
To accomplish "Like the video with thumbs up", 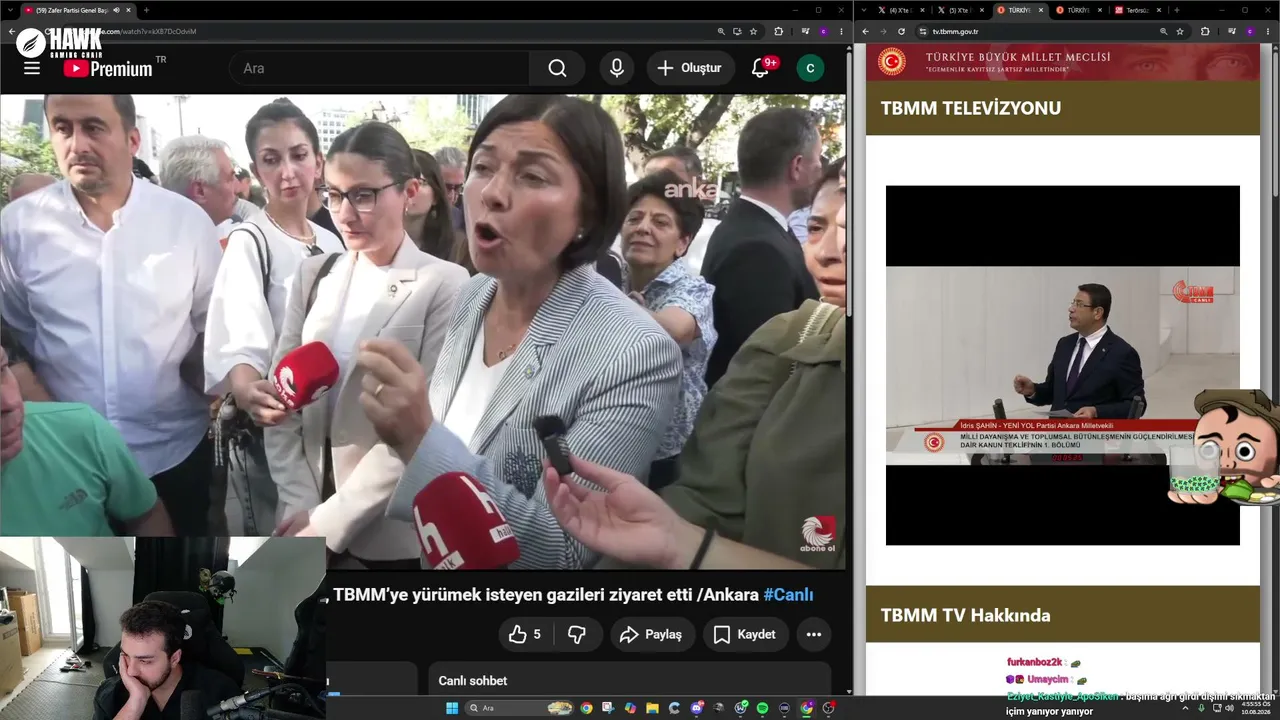I will (x=525, y=634).
